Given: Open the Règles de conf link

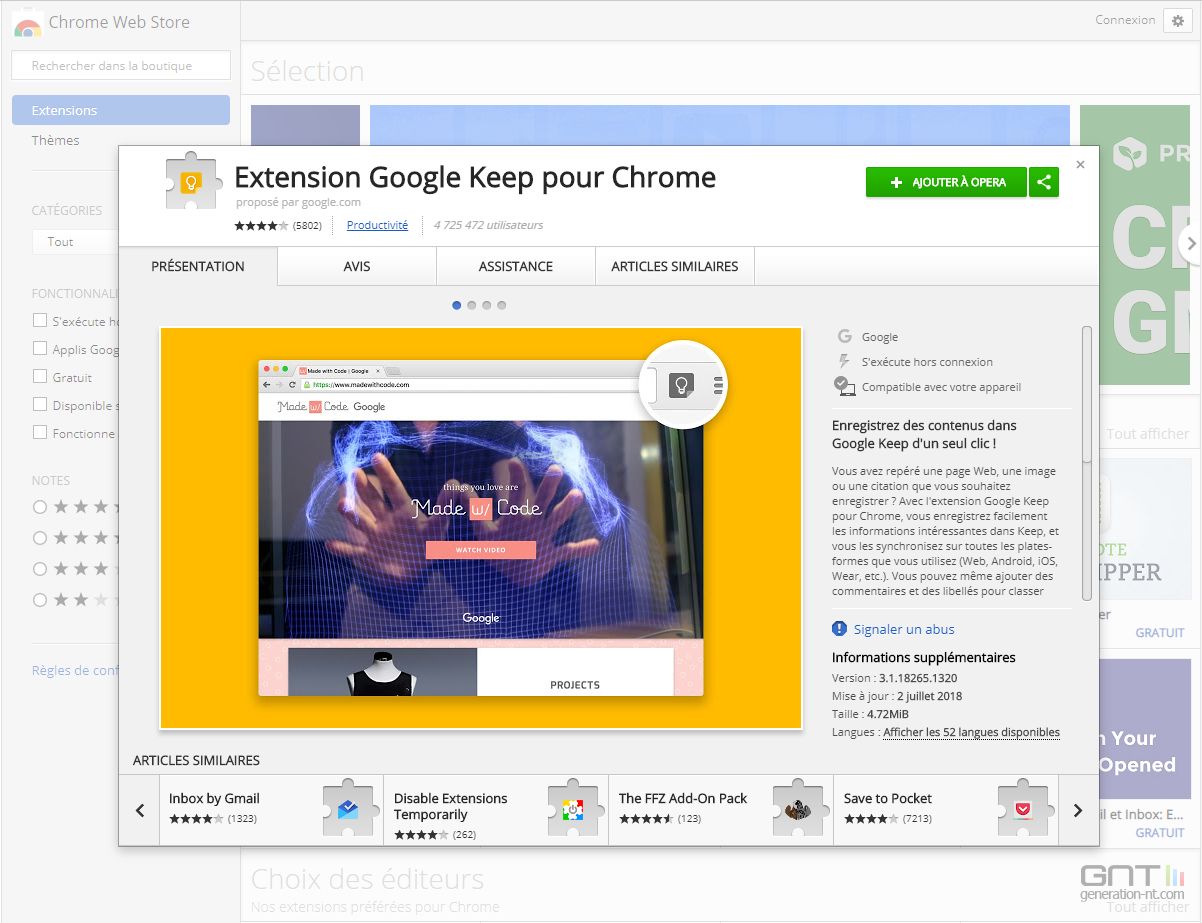Looking at the screenshot, I should pos(75,670).
